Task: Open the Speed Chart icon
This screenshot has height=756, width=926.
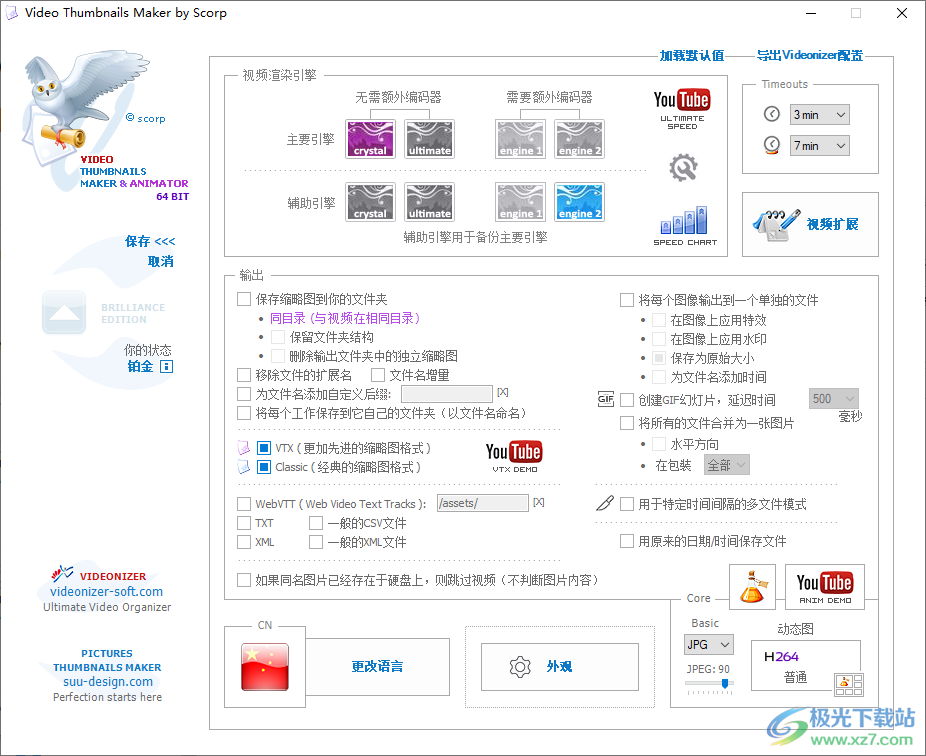Action: coord(684,226)
